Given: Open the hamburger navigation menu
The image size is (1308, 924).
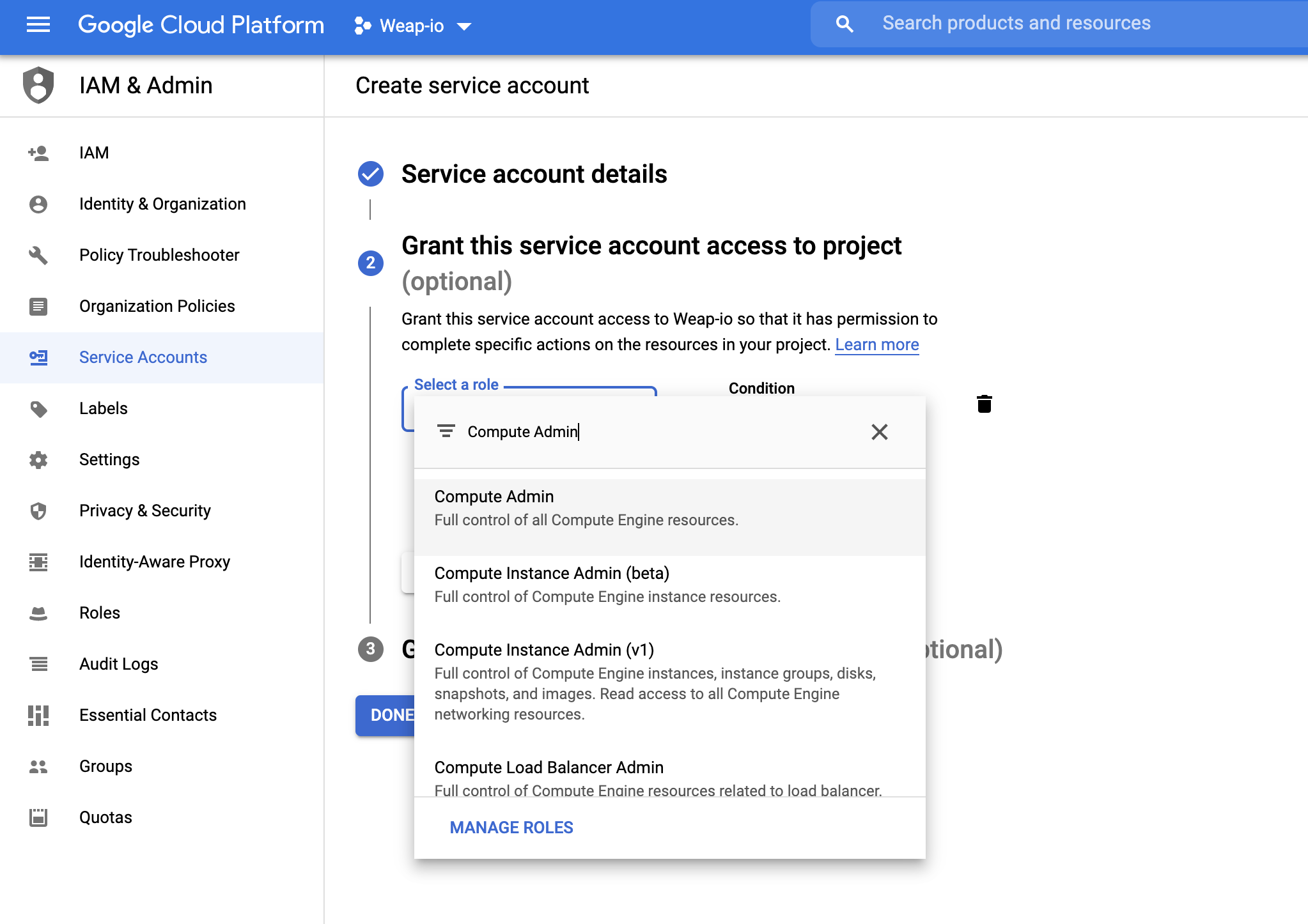Looking at the screenshot, I should point(38,25).
